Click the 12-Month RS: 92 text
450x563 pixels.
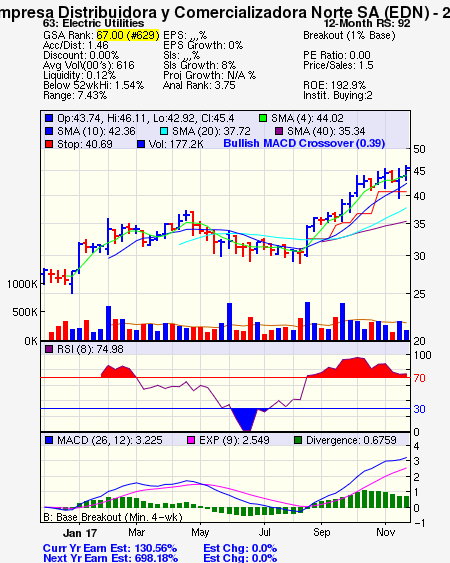(367, 23)
